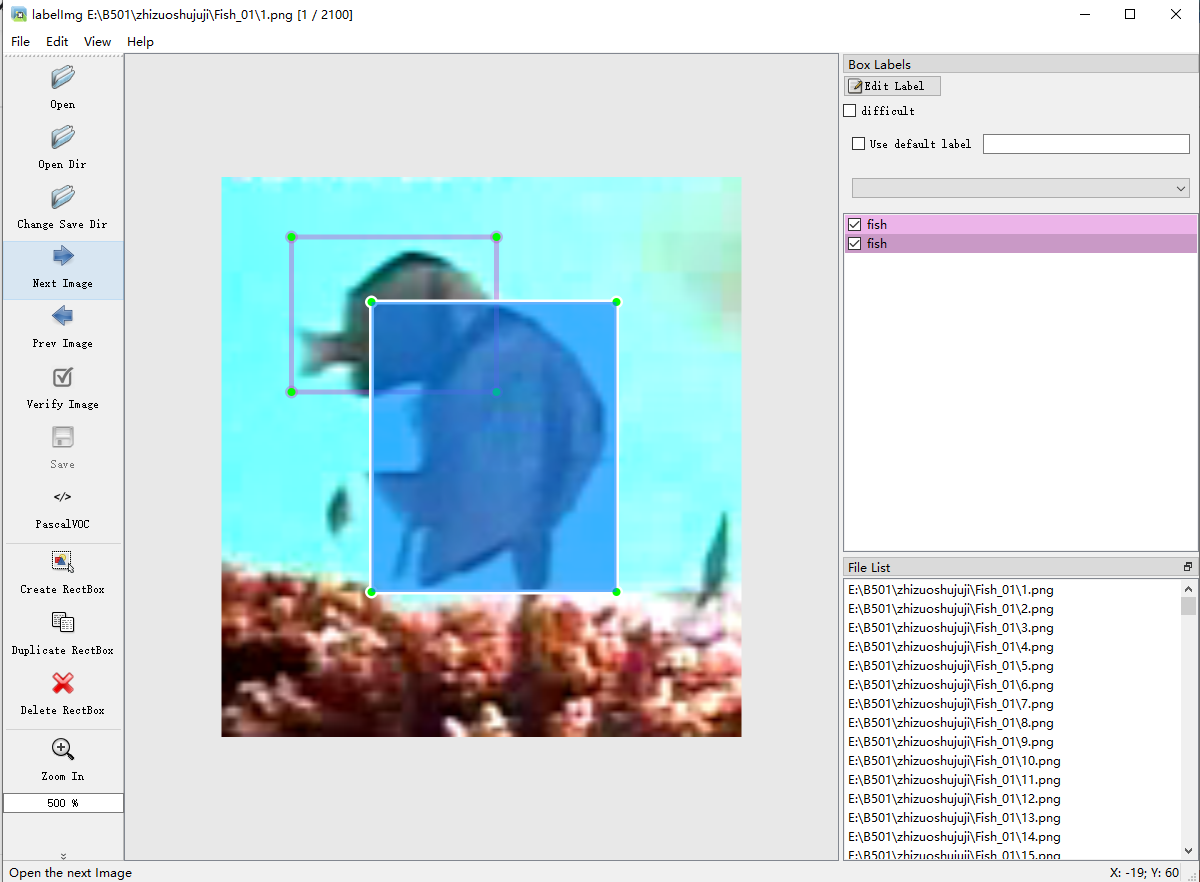Viewport: 1200px width, 882px height.
Task: Duplicate the selected RectBox
Action: (x=62, y=632)
